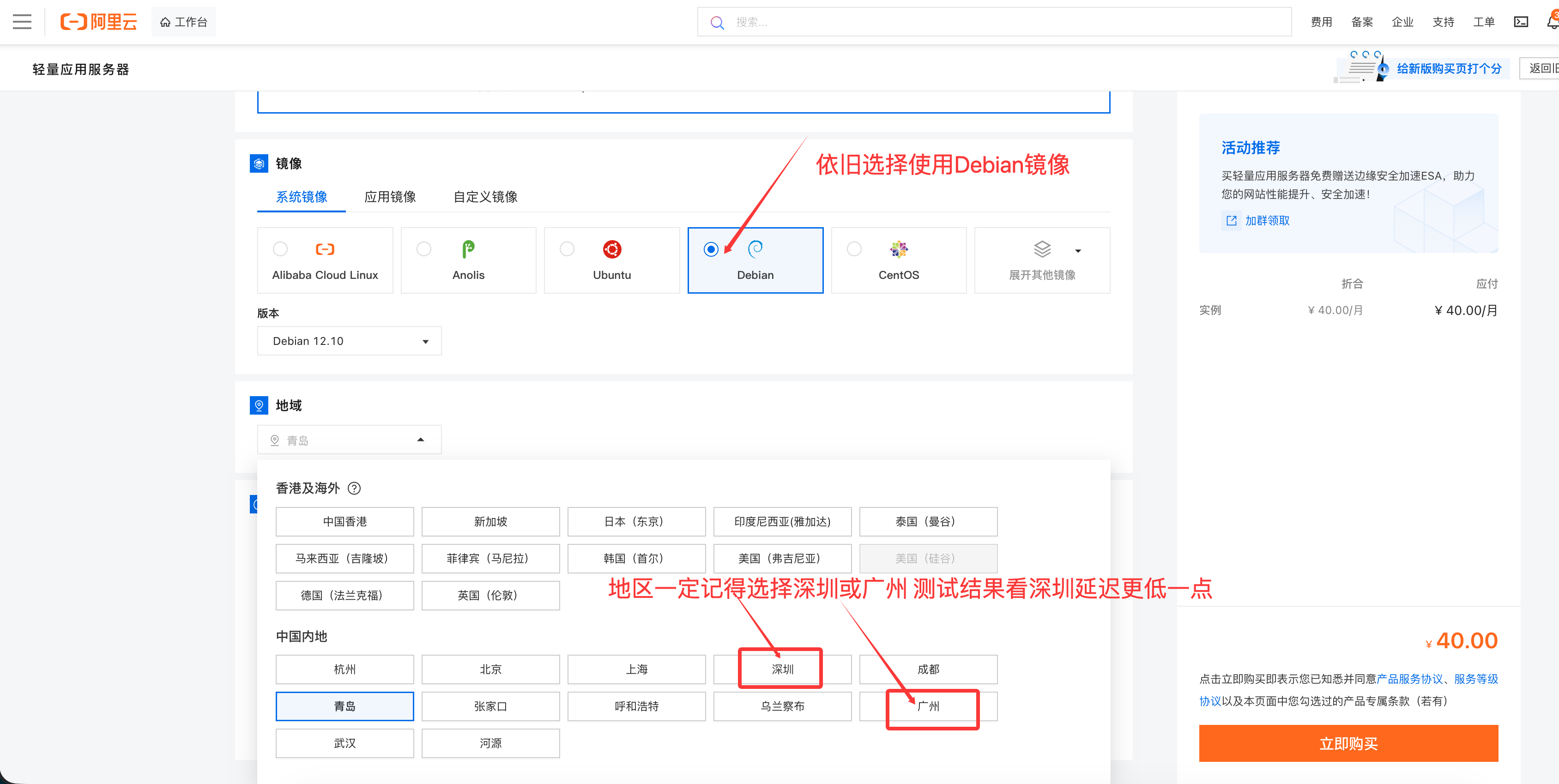Open the hamburger menu in top left
The image size is (1559, 784).
point(22,22)
